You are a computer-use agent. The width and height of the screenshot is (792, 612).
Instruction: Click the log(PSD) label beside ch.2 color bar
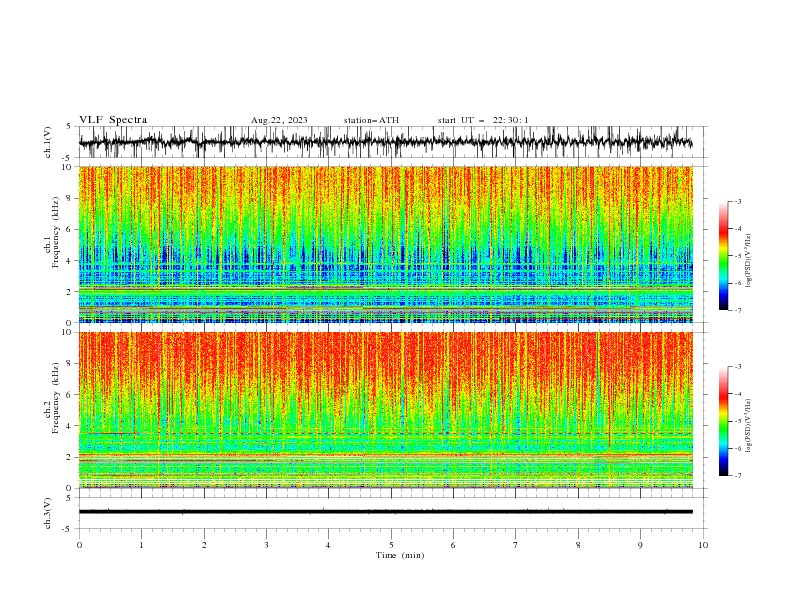point(749,426)
